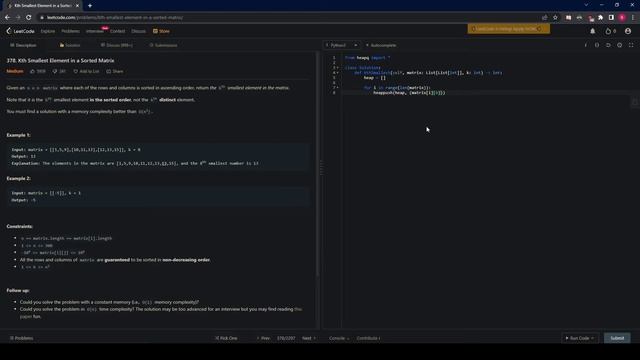
Task: Toggle the Autocomplete option
Action: [381, 45]
